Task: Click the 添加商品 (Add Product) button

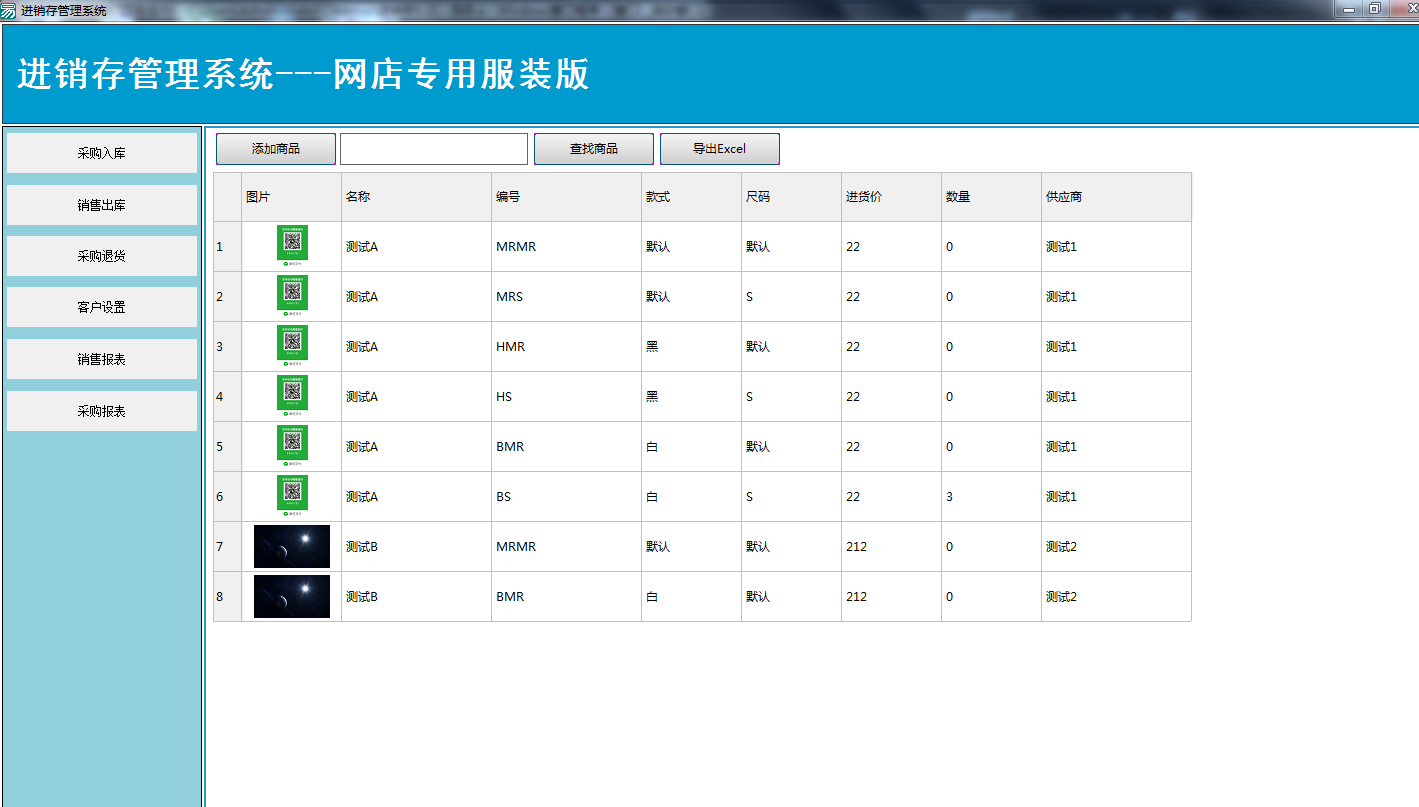Action: point(276,148)
